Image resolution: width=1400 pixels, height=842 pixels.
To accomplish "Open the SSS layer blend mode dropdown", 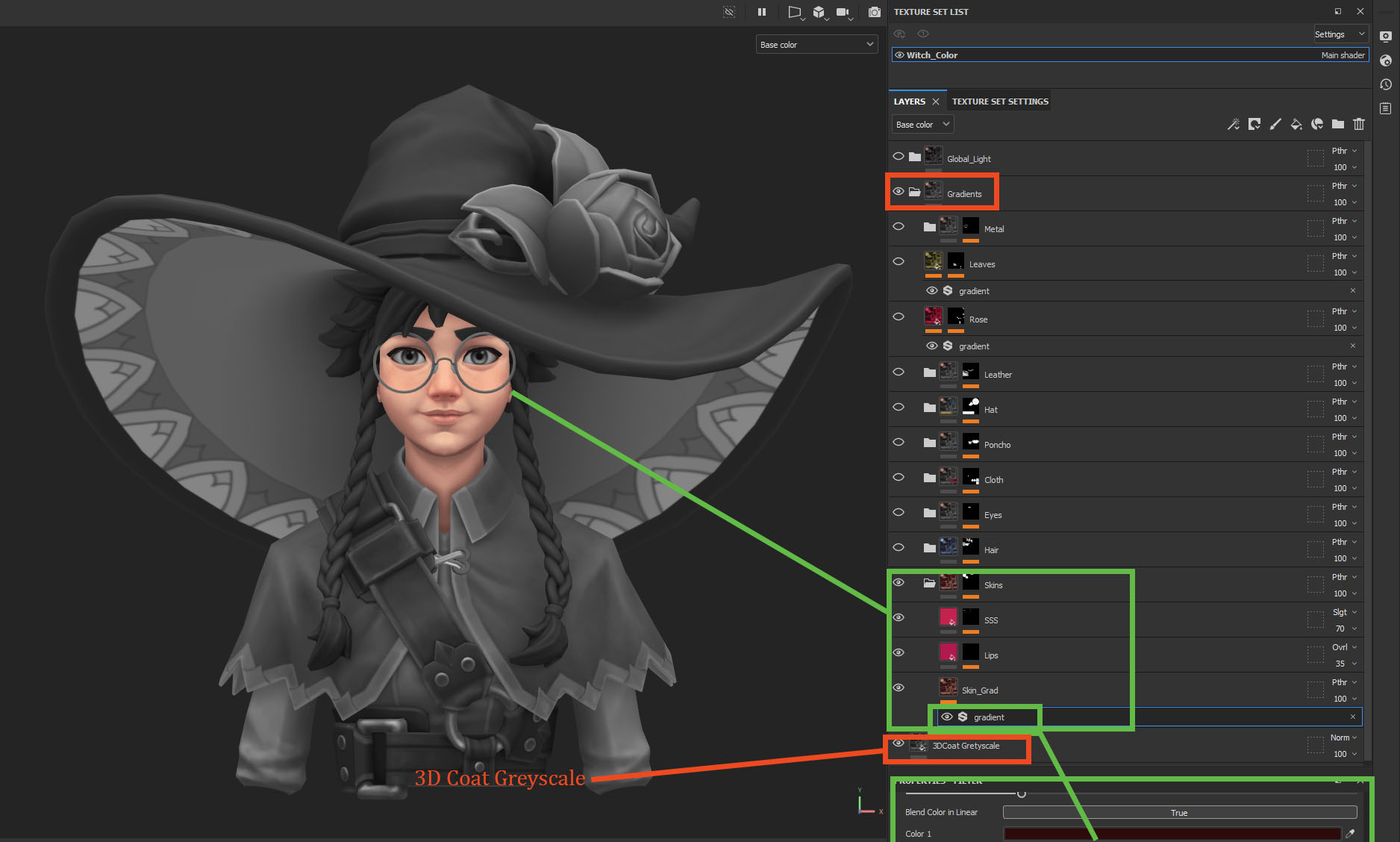I will (x=1344, y=612).
